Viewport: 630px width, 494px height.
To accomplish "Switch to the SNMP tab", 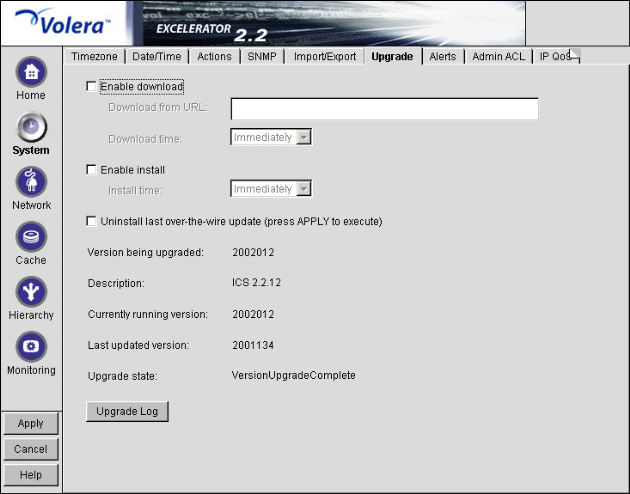I will (x=262, y=56).
